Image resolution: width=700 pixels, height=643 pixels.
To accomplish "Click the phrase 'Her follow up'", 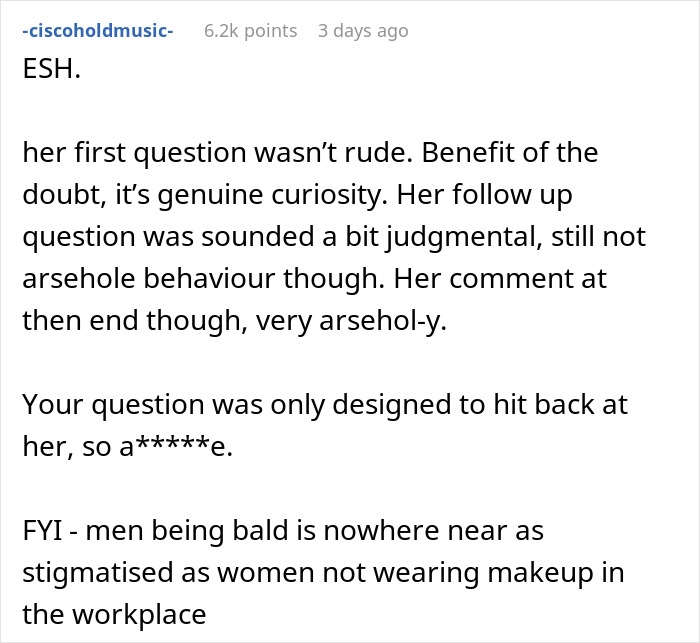I will coord(484,195).
